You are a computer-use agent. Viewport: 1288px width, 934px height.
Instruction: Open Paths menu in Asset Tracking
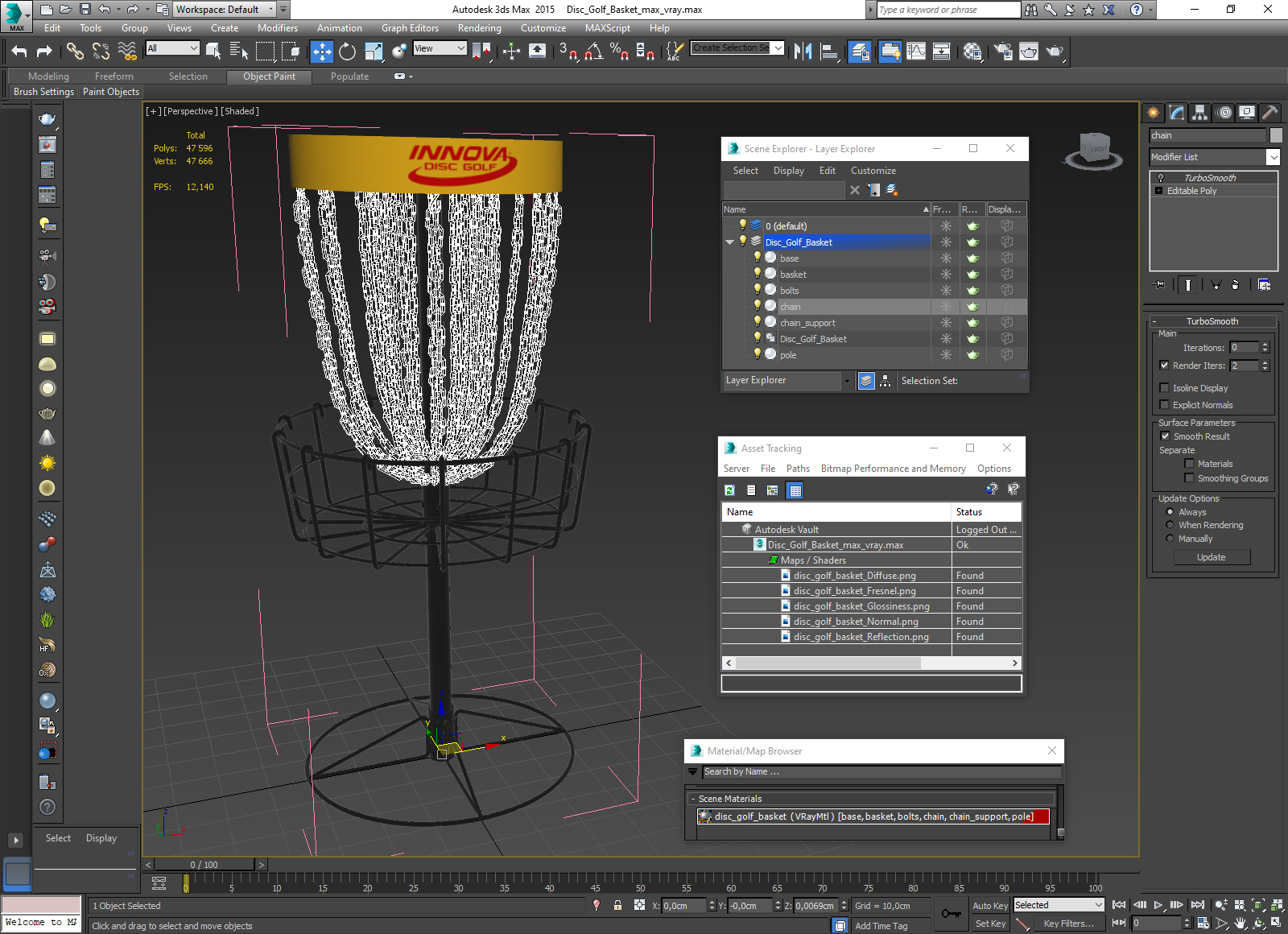pos(798,469)
